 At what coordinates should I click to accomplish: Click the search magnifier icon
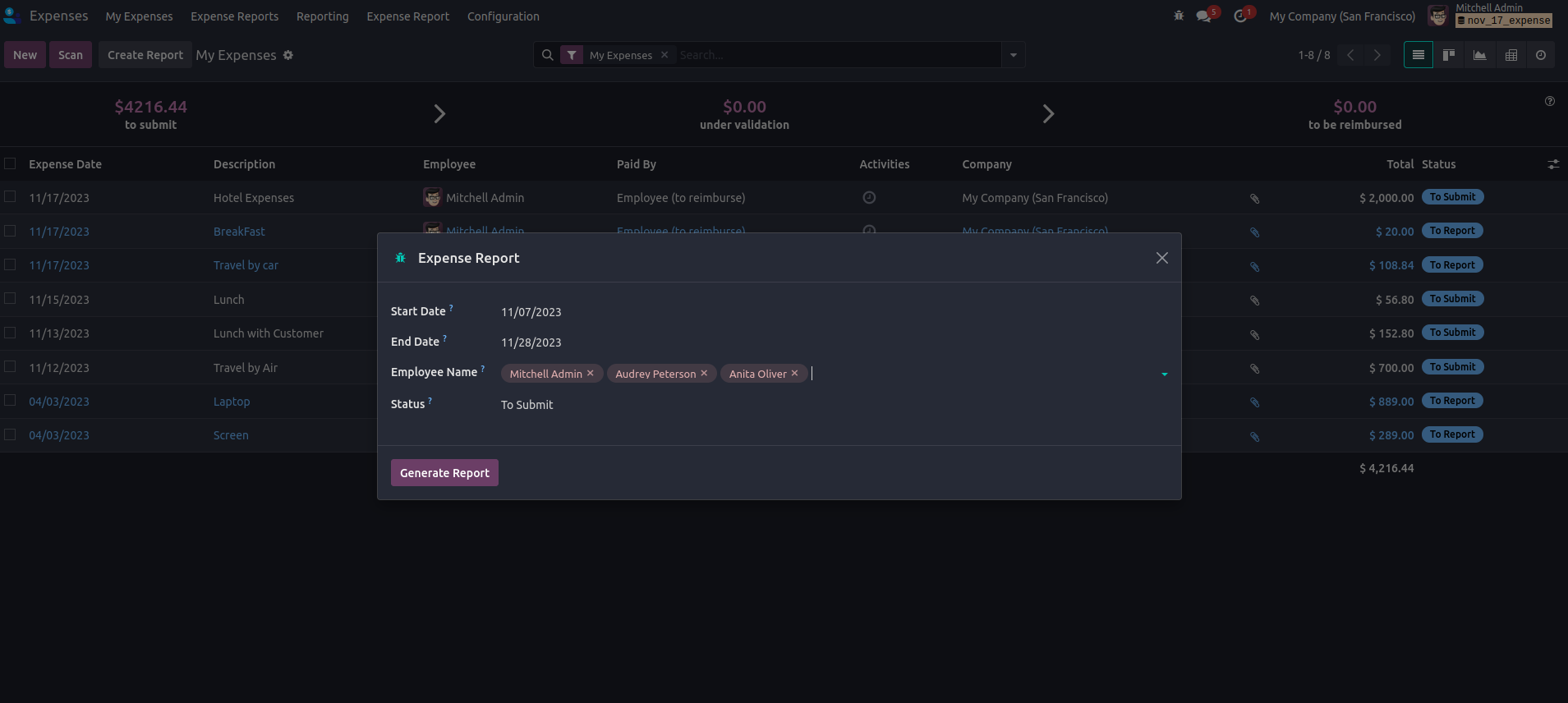[x=548, y=55]
